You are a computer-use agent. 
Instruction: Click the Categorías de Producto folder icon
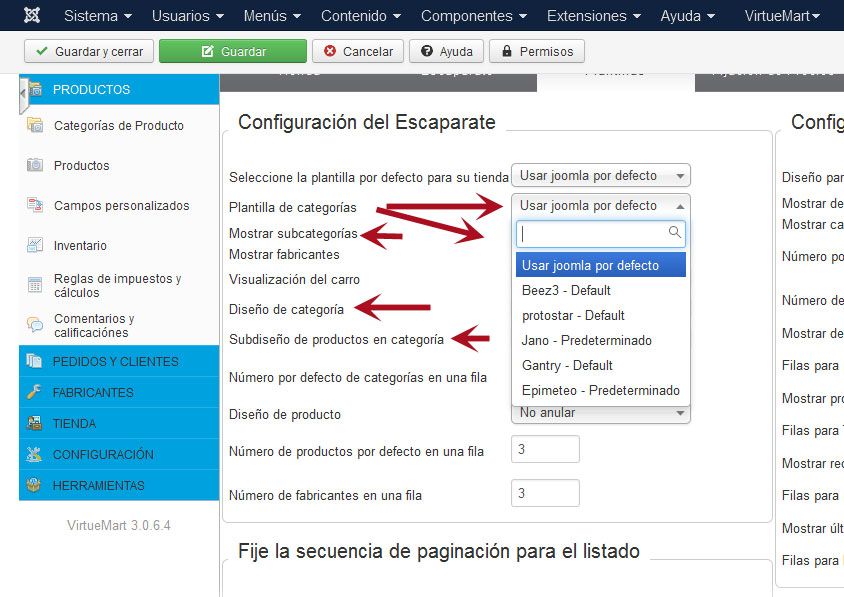pos(35,125)
